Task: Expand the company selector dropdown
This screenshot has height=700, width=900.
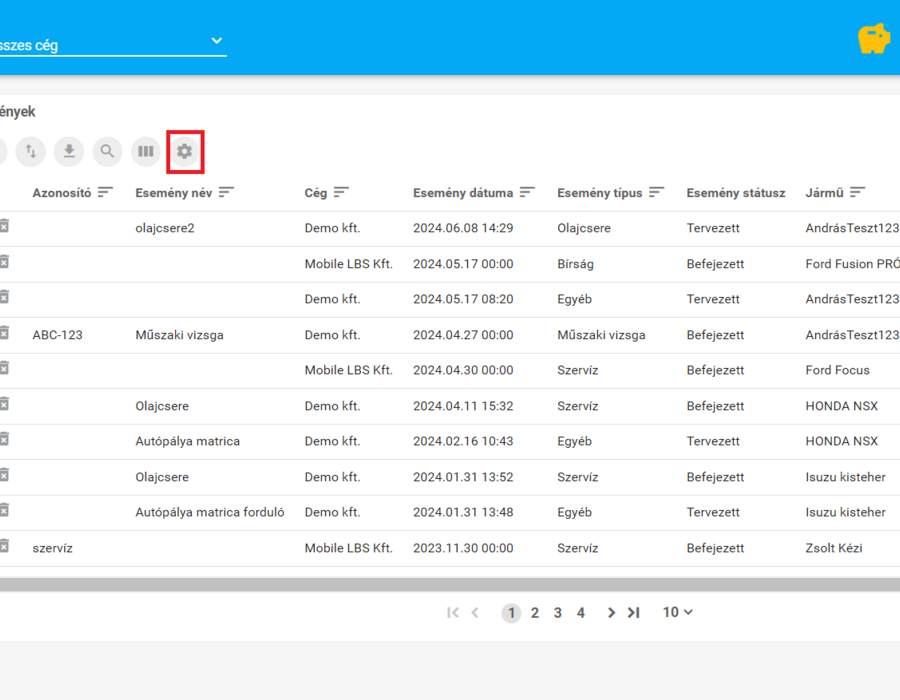Action: click(x=216, y=41)
